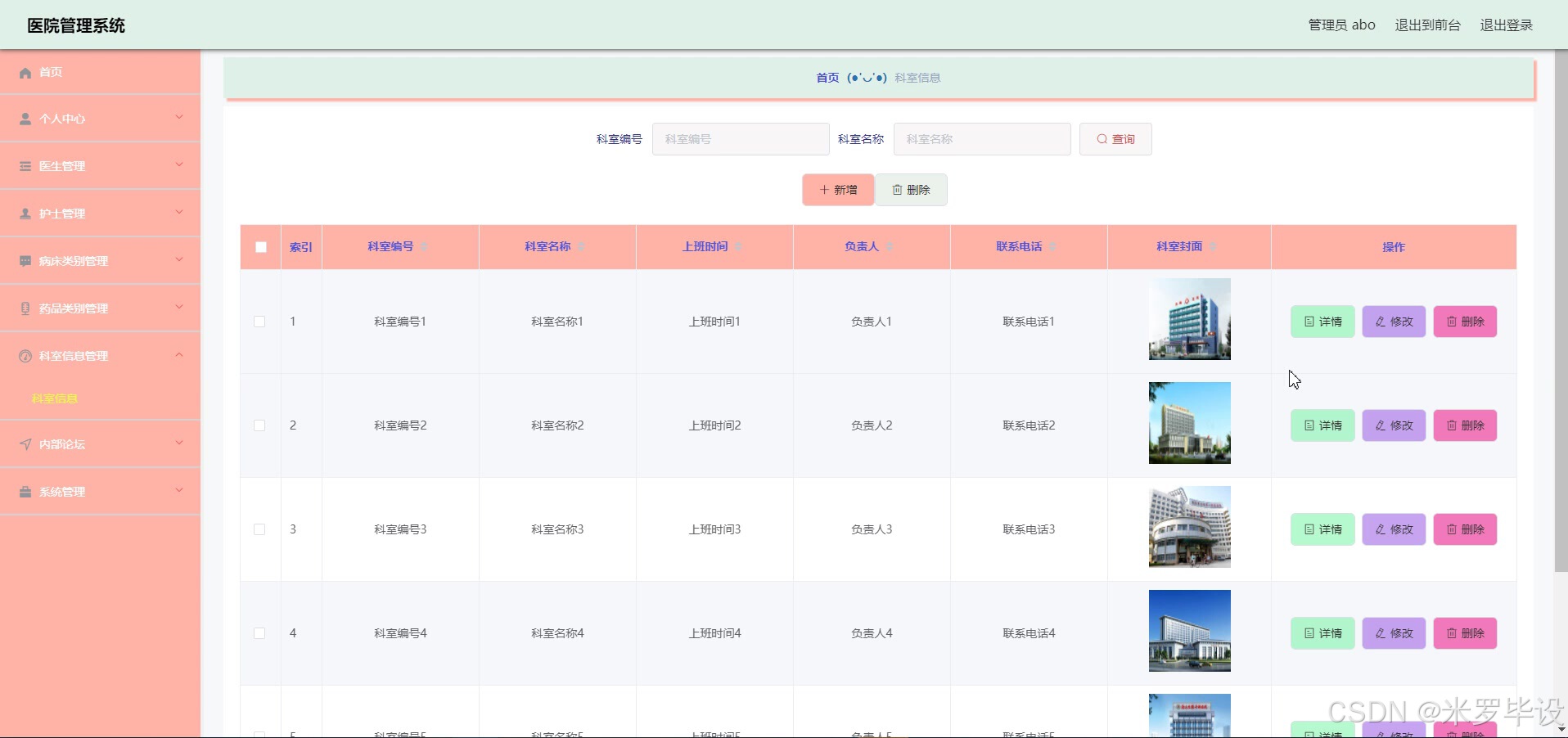Select the select-all checkbox in table header

261,247
